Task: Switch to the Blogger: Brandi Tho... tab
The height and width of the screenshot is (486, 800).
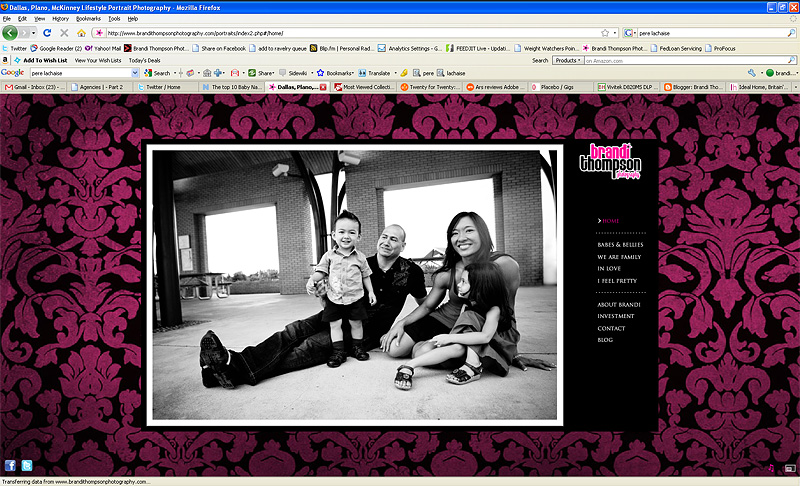Action: (693, 87)
